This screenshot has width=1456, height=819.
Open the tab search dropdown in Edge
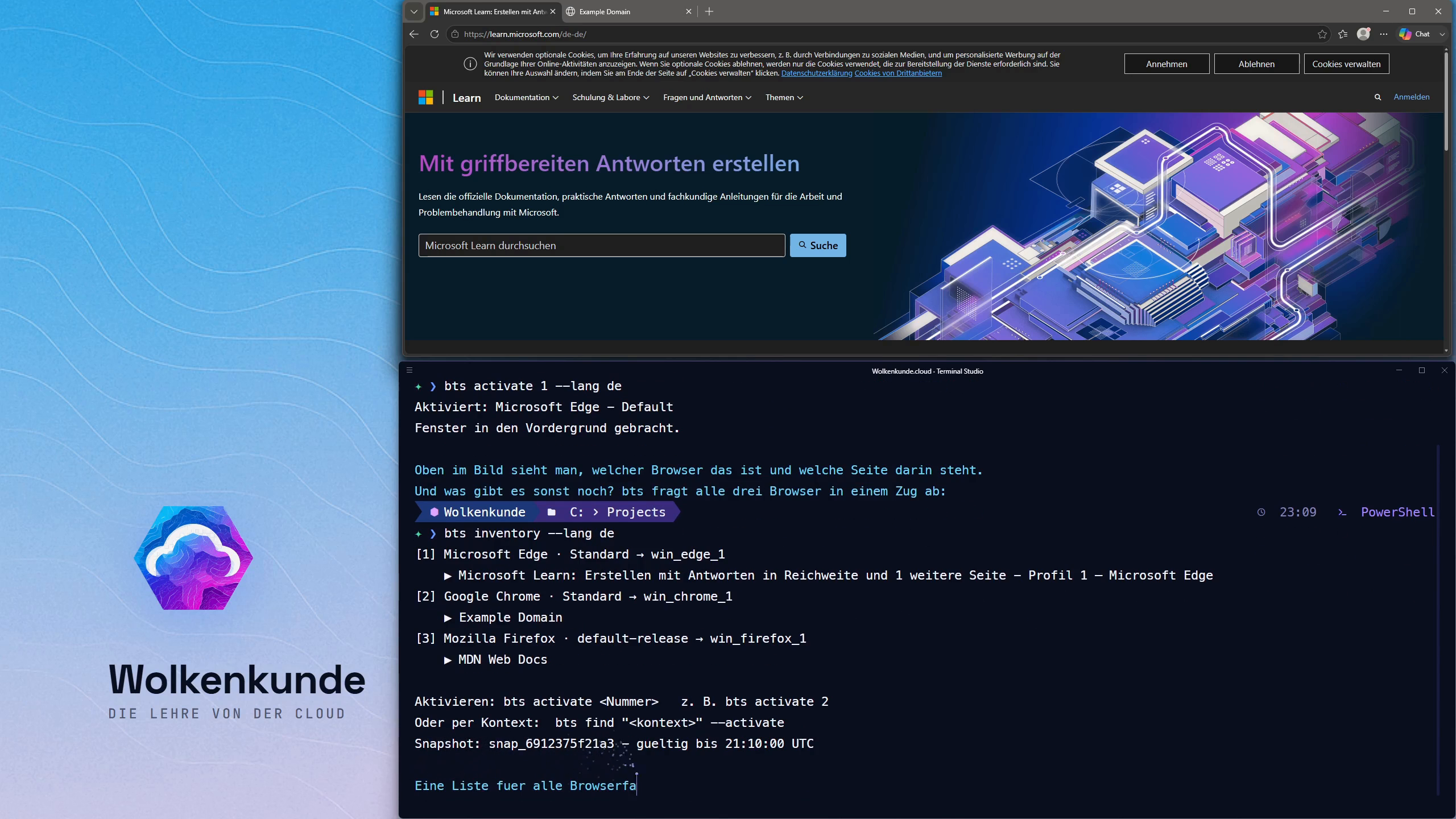[x=414, y=11]
